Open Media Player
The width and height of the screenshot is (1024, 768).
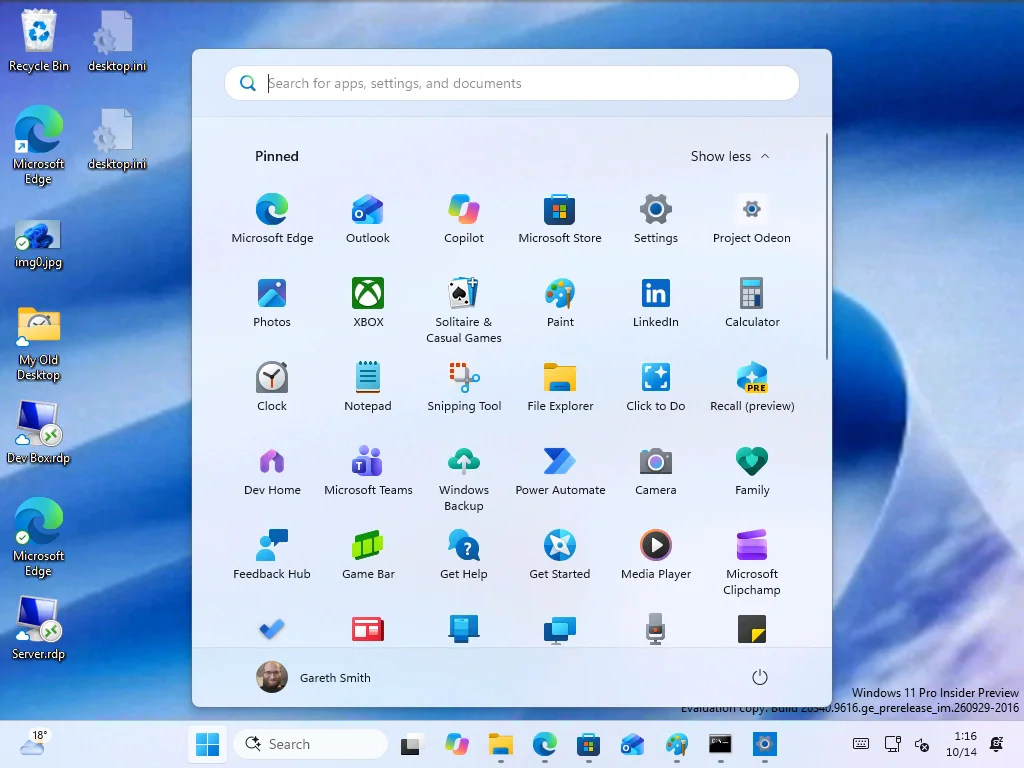(x=656, y=555)
